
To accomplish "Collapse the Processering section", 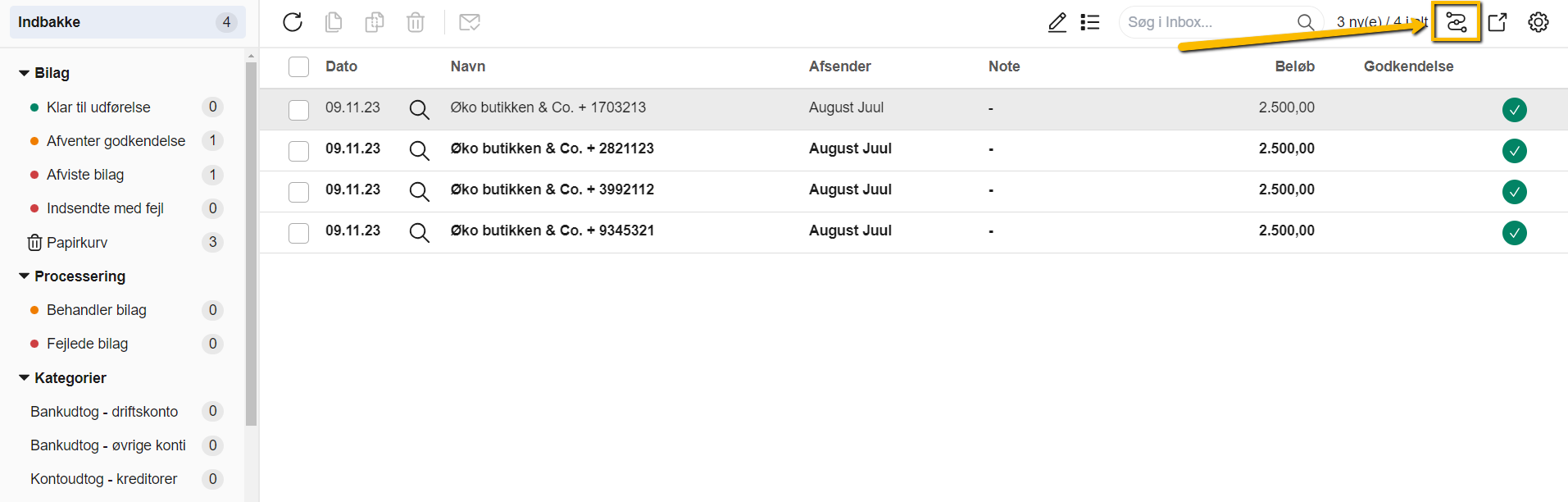I will point(25,276).
